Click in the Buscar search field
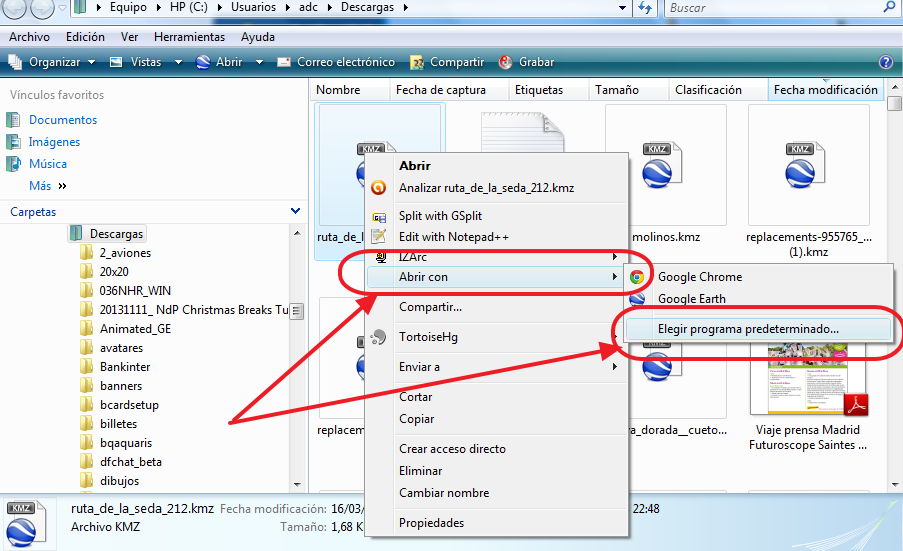This screenshot has height=551, width=903. coord(770,9)
